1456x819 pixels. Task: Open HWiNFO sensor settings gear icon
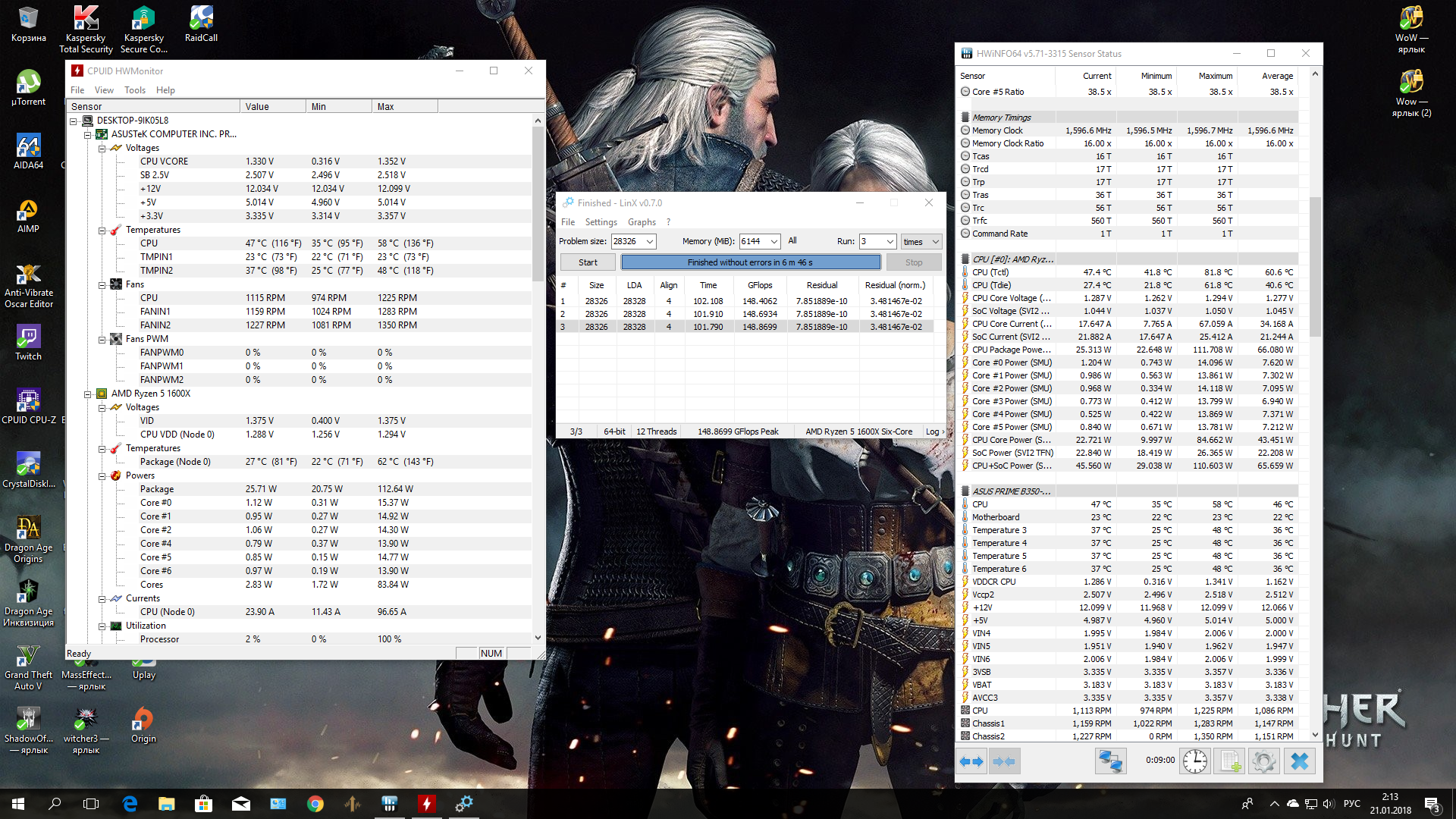pos(1264,761)
